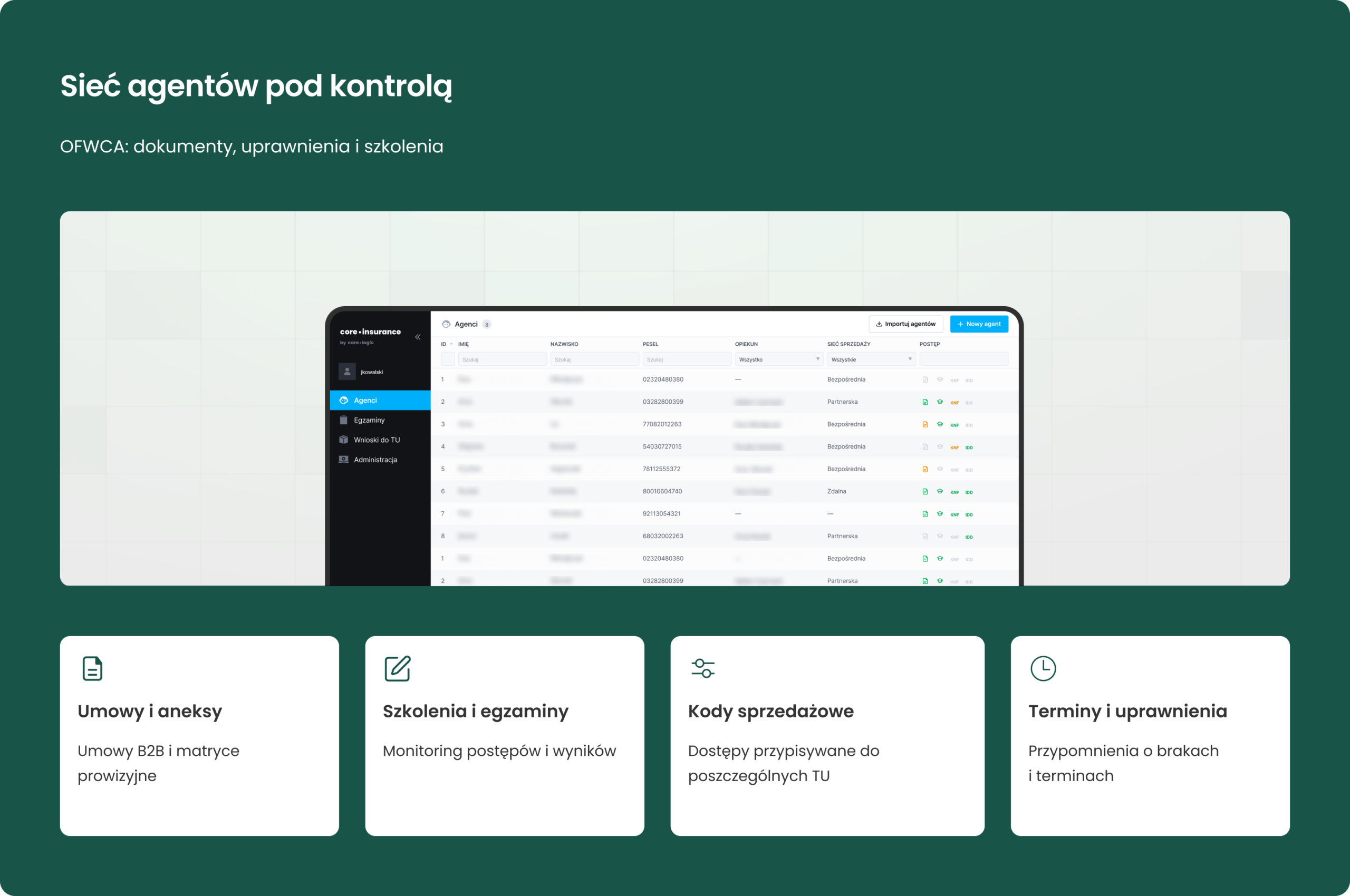The height and width of the screenshot is (896, 1350).
Task: Open Egzaminy in the sidebar
Action: tap(380, 420)
